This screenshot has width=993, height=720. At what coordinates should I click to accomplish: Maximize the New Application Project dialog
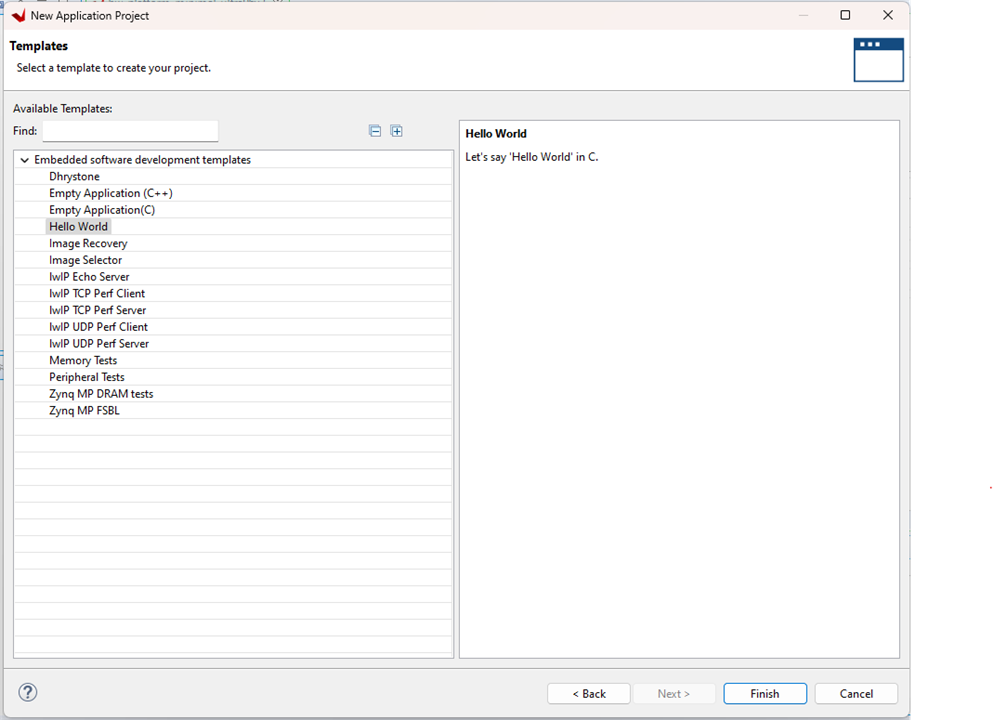pos(845,15)
